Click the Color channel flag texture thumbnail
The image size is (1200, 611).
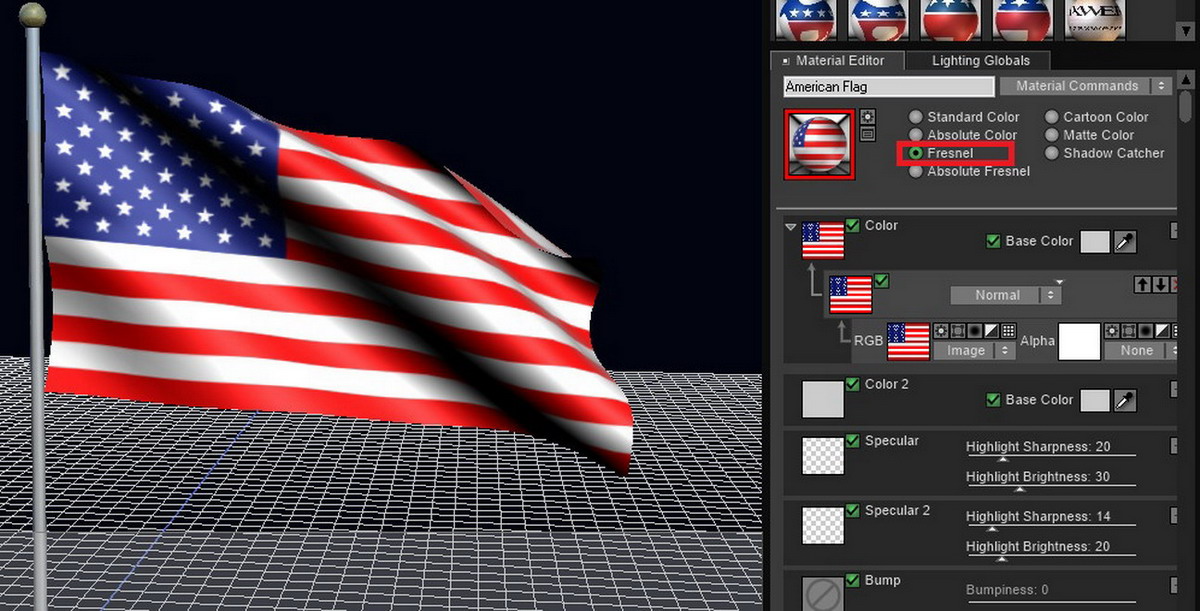(823, 241)
